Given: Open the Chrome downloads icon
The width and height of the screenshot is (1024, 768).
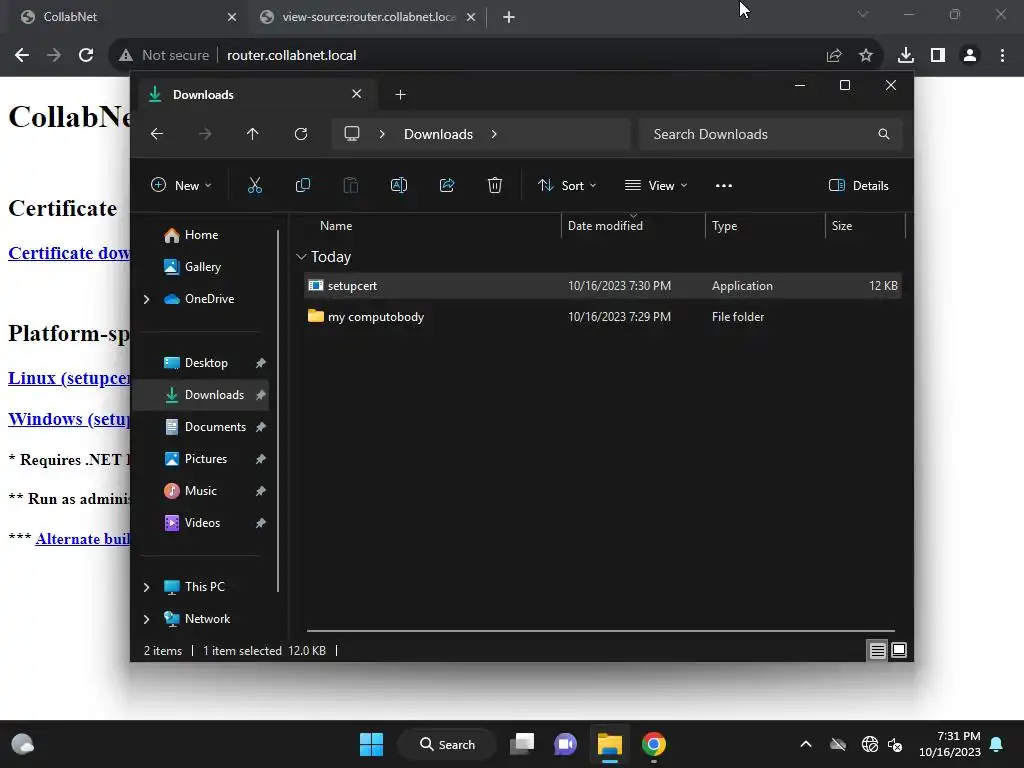Looking at the screenshot, I should tap(906, 56).
